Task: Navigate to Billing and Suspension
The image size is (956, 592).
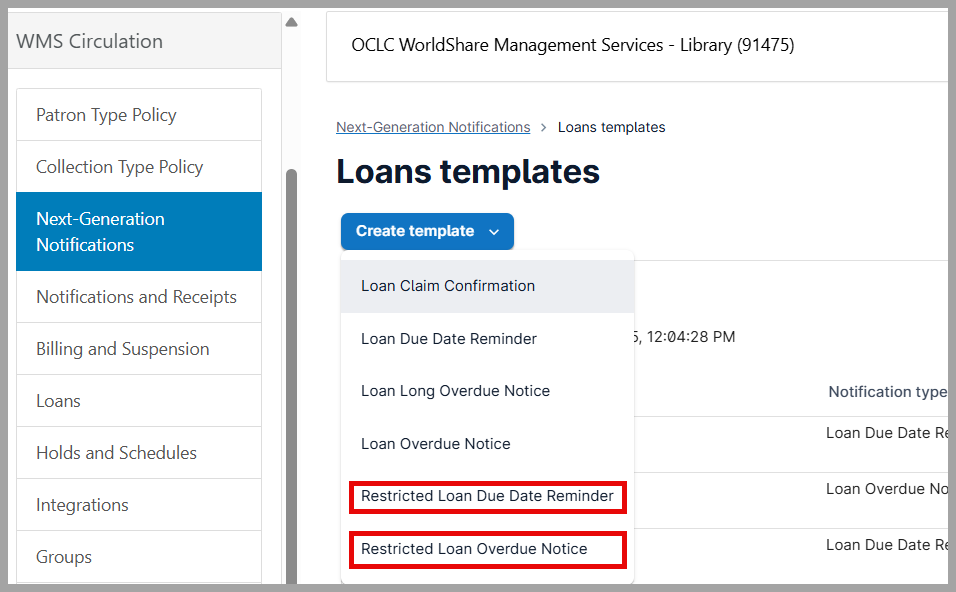Action: (122, 349)
